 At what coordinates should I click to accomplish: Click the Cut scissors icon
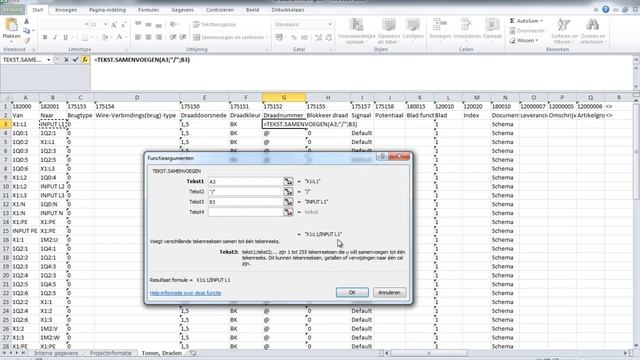[x=27, y=21]
